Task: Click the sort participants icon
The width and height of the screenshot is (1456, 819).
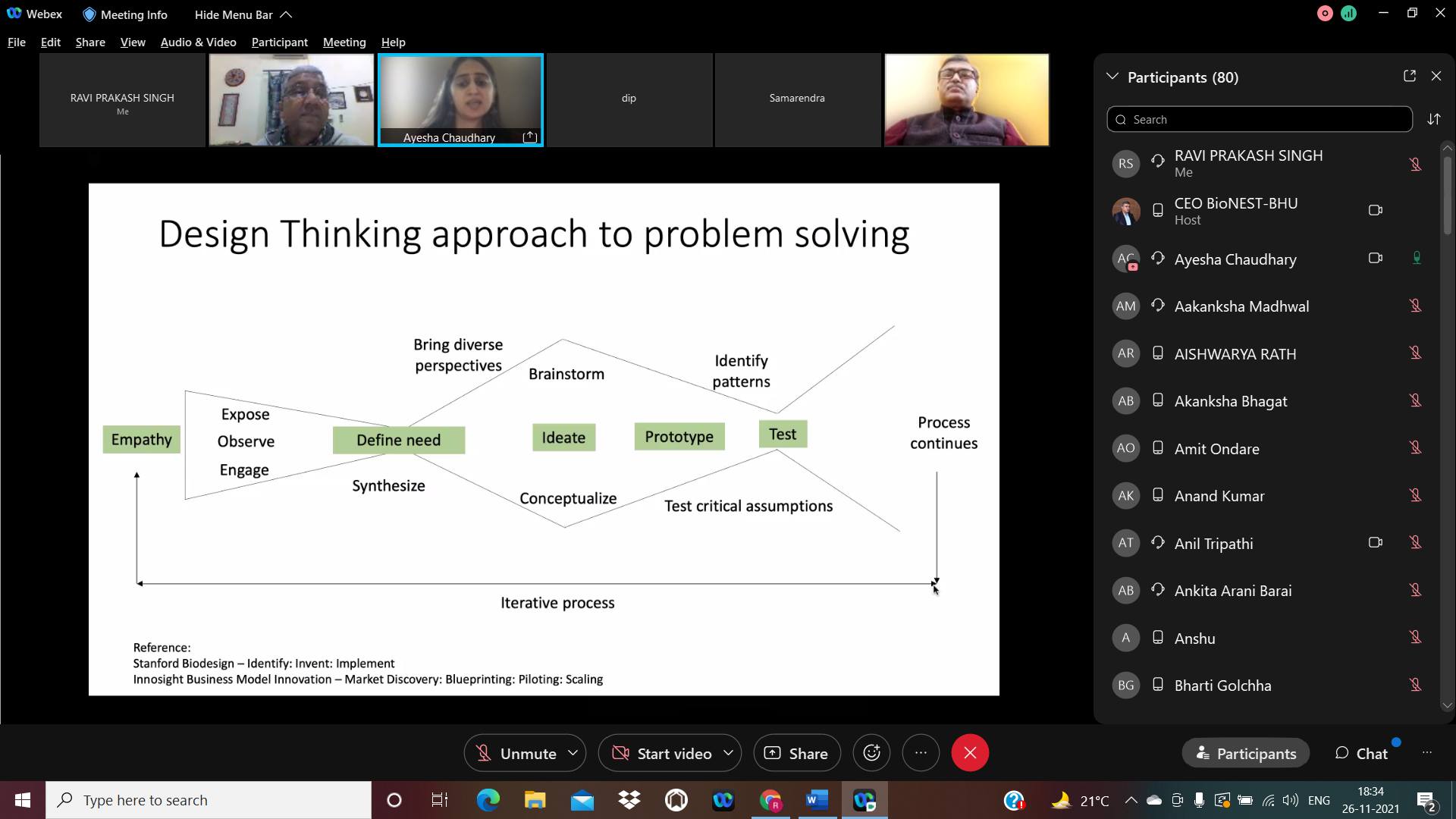Action: 1433,120
